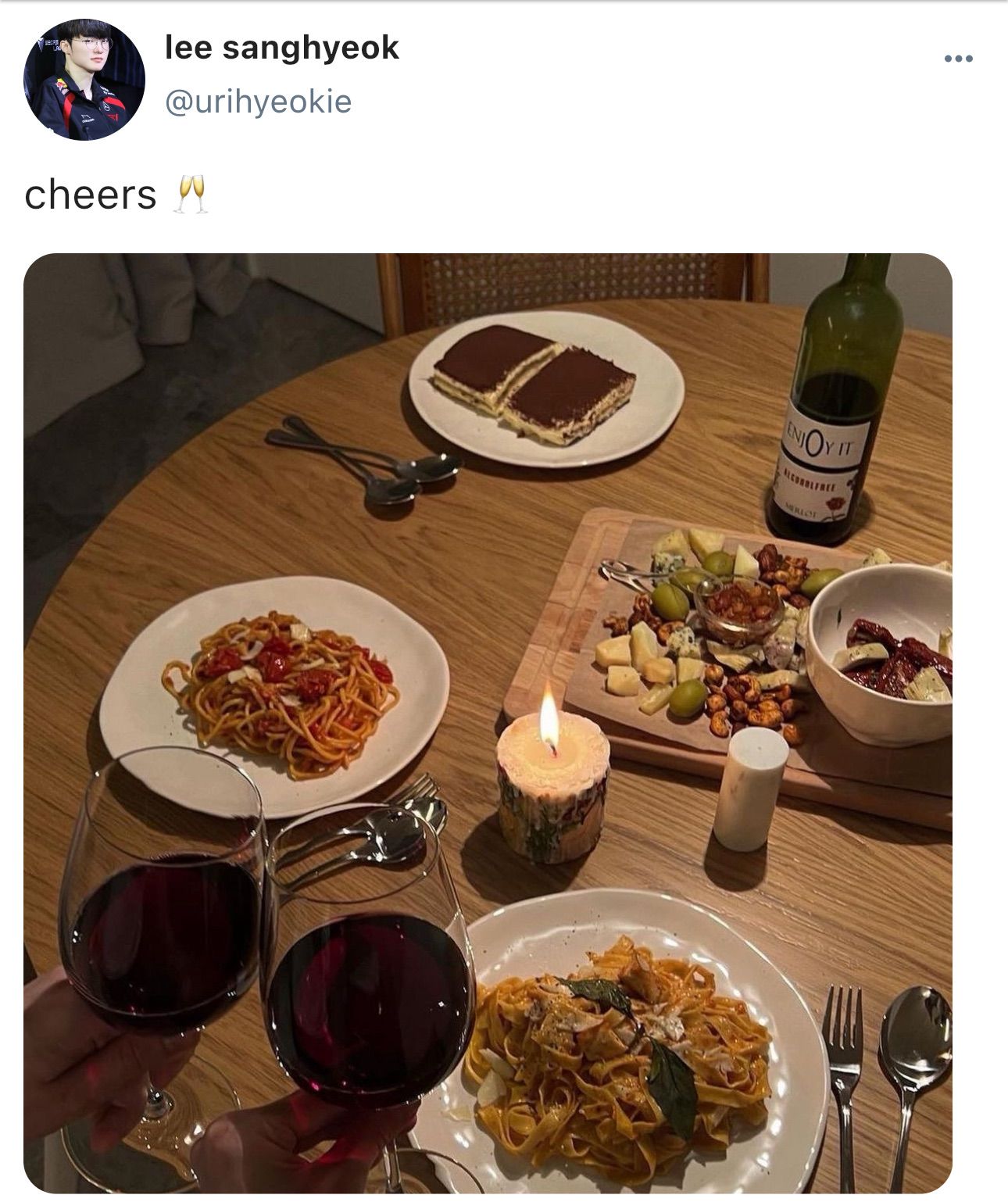
Task: Open the lee sanghyeok display name link
Action: pos(281,48)
